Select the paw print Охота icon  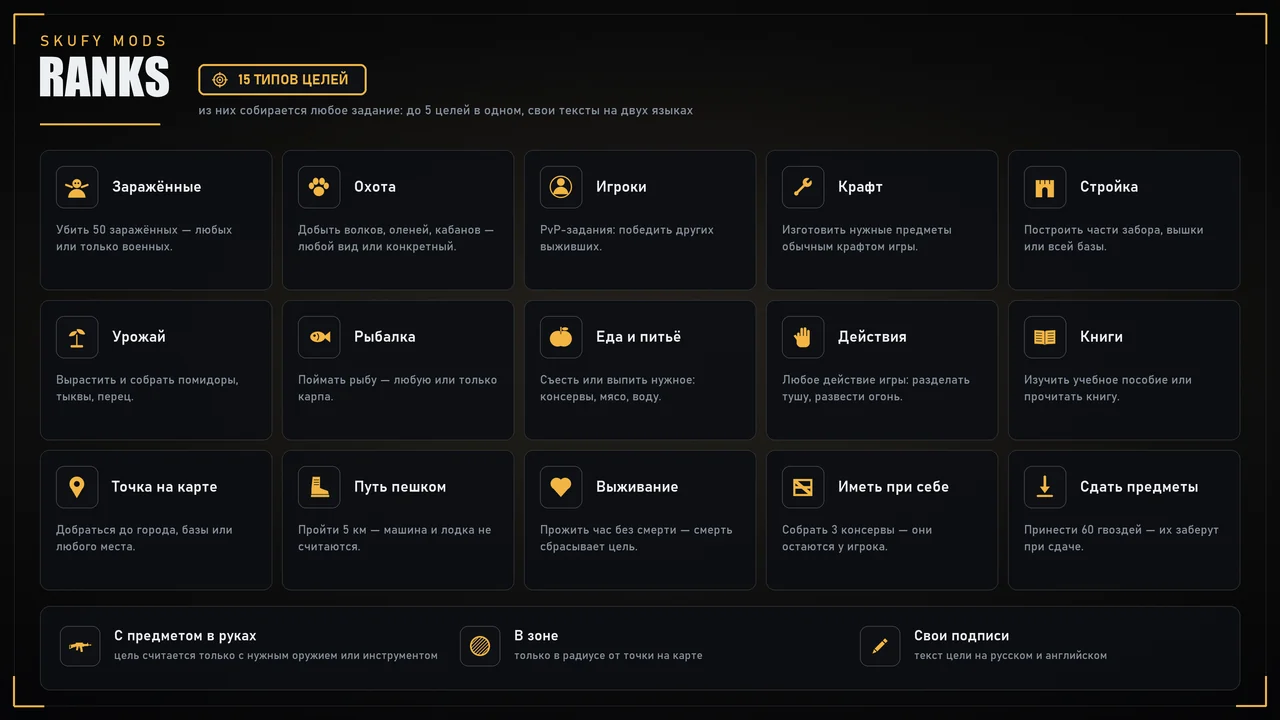click(x=319, y=187)
